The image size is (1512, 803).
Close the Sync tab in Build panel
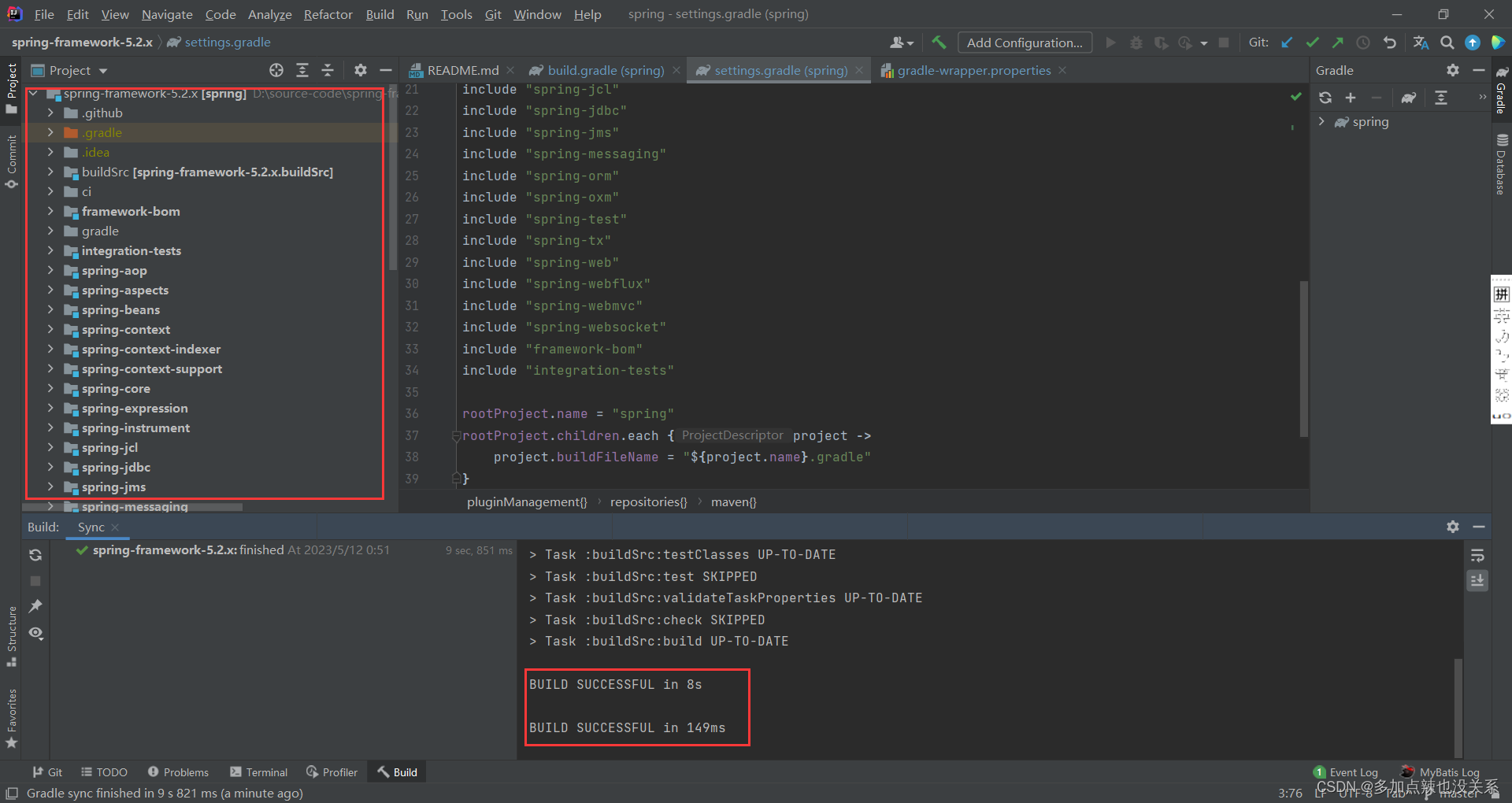[x=115, y=527]
